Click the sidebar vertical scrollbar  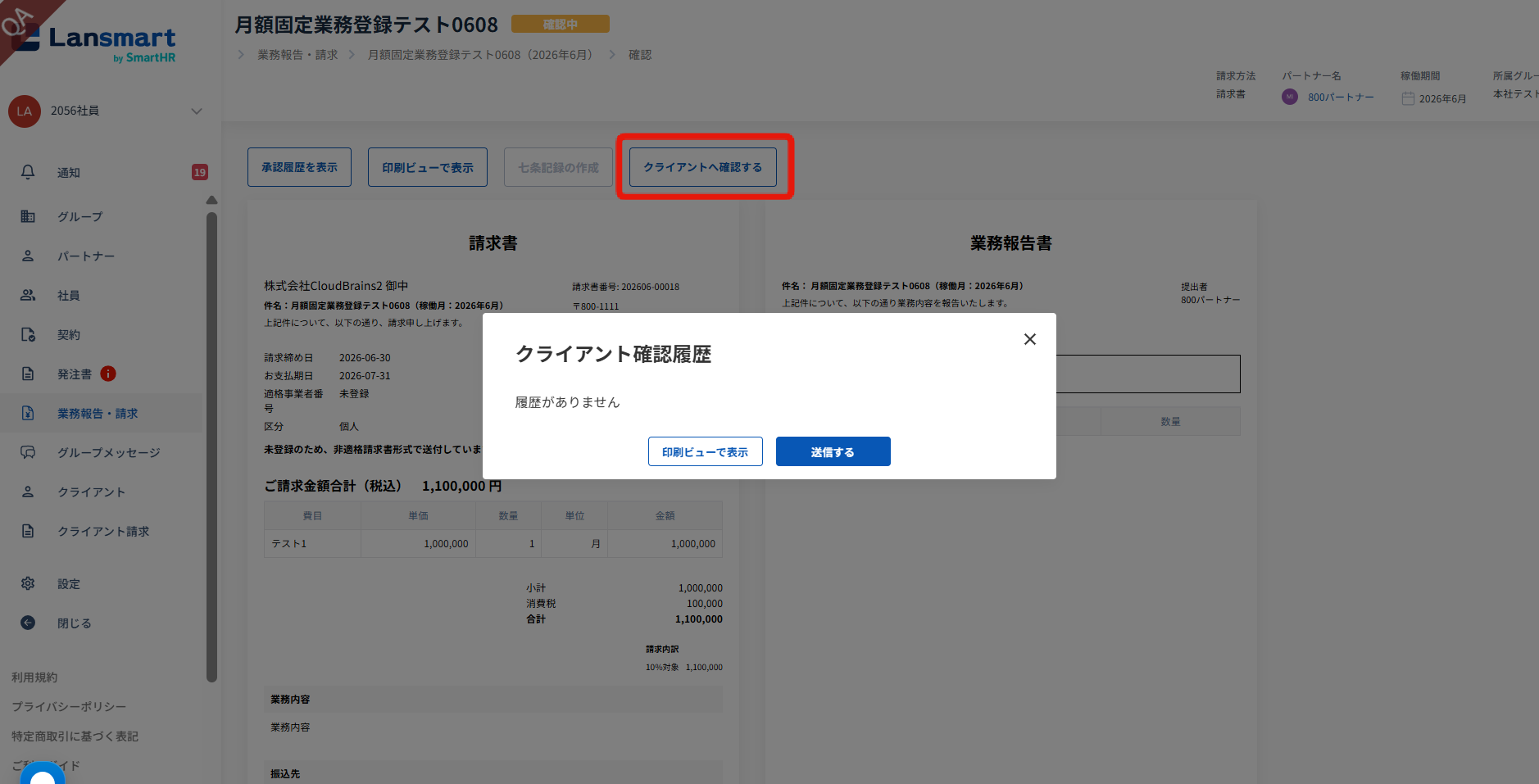coord(211,446)
